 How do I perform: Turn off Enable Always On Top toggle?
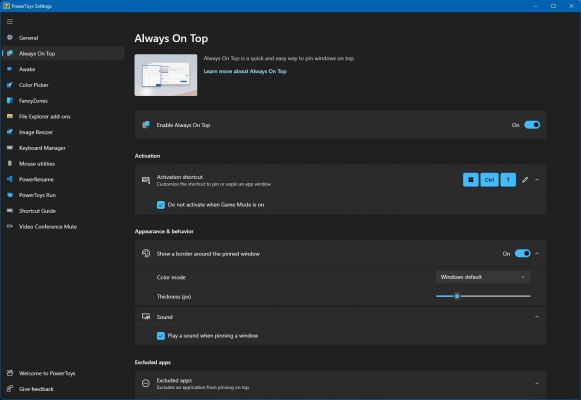point(532,125)
